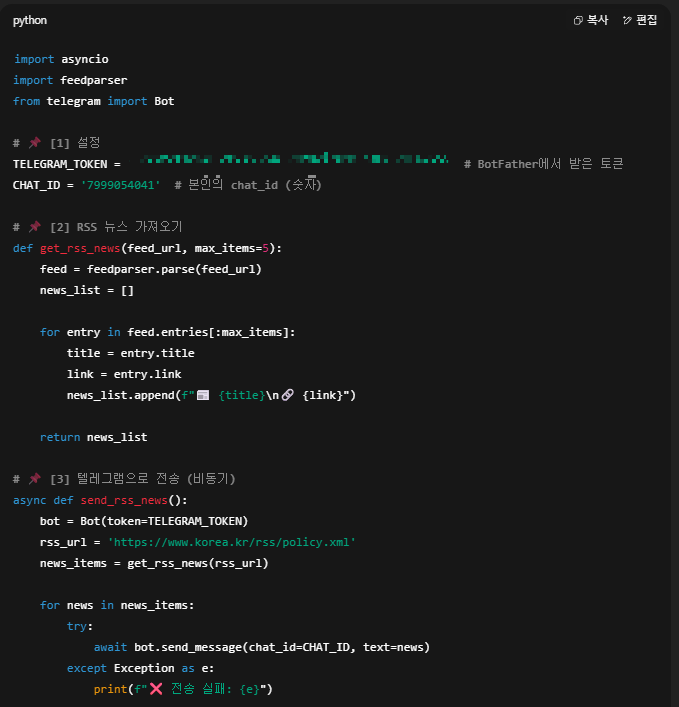The image size is (679, 707).
Task: Click 'bot = Bot(token=TELEGRAM_TOKEN)' line
Action: pyautogui.click(x=144, y=521)
